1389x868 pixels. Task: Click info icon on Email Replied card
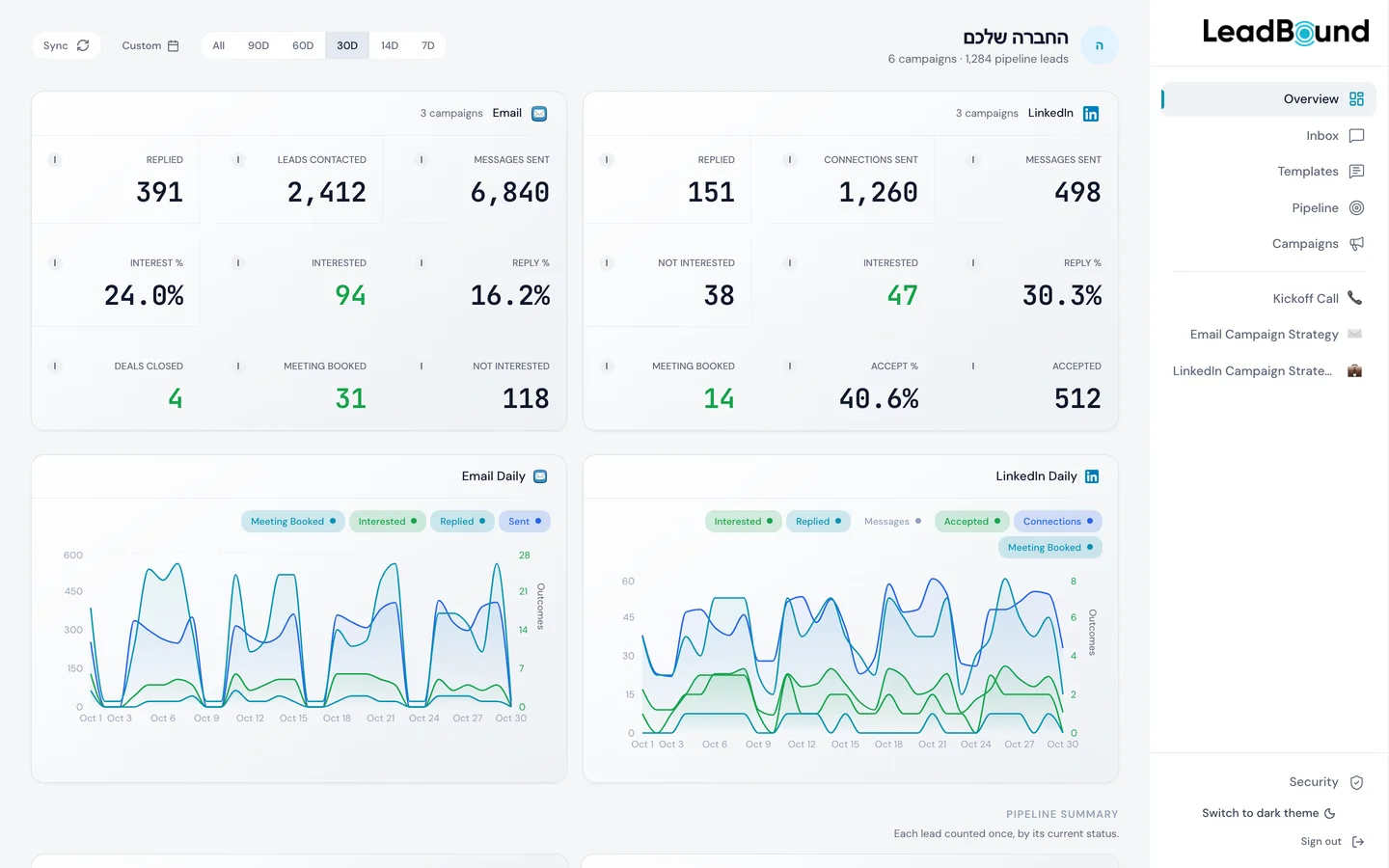(x=55, y=160)
